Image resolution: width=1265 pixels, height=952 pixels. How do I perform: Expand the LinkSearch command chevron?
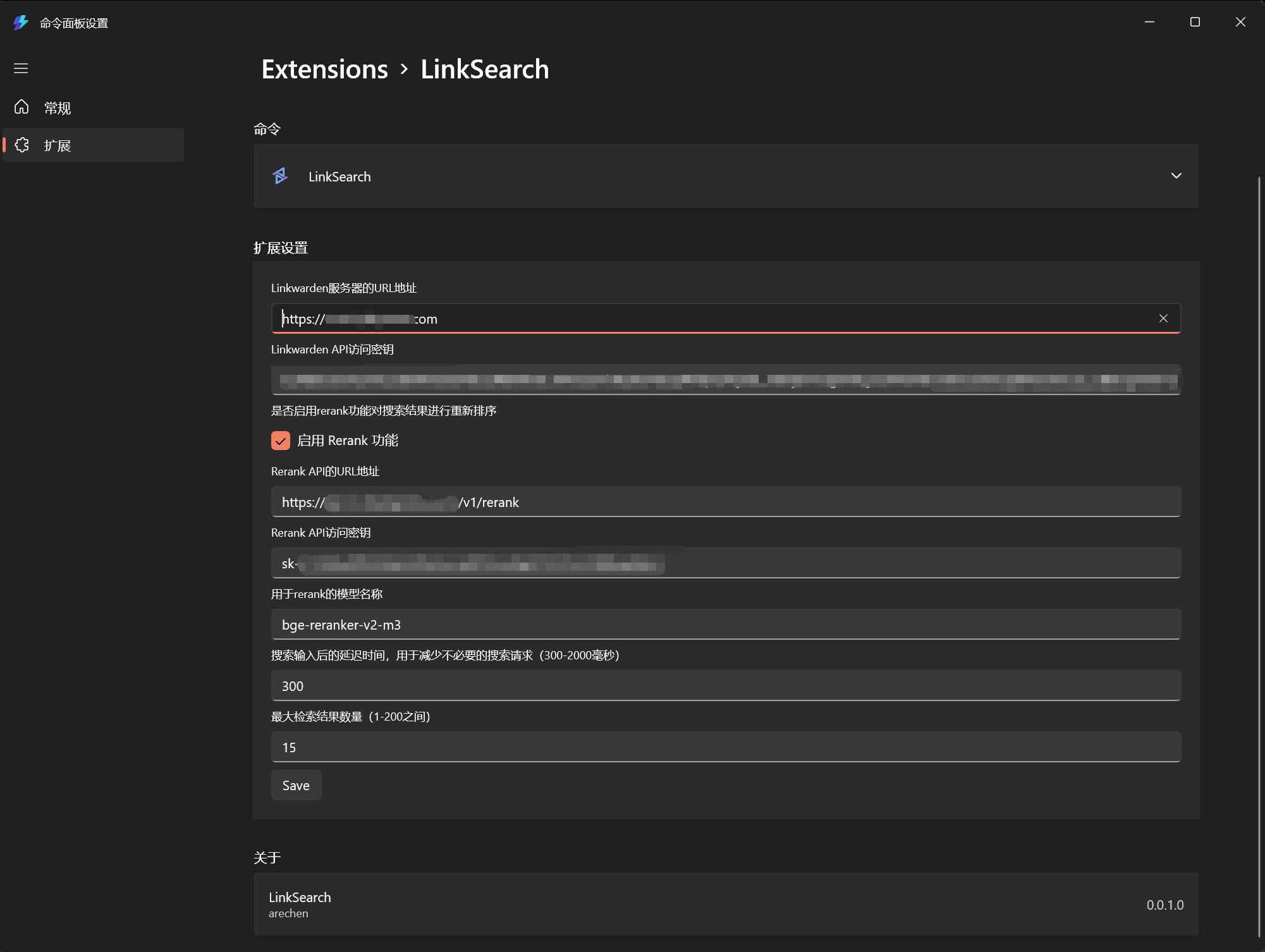[1176, 176]
